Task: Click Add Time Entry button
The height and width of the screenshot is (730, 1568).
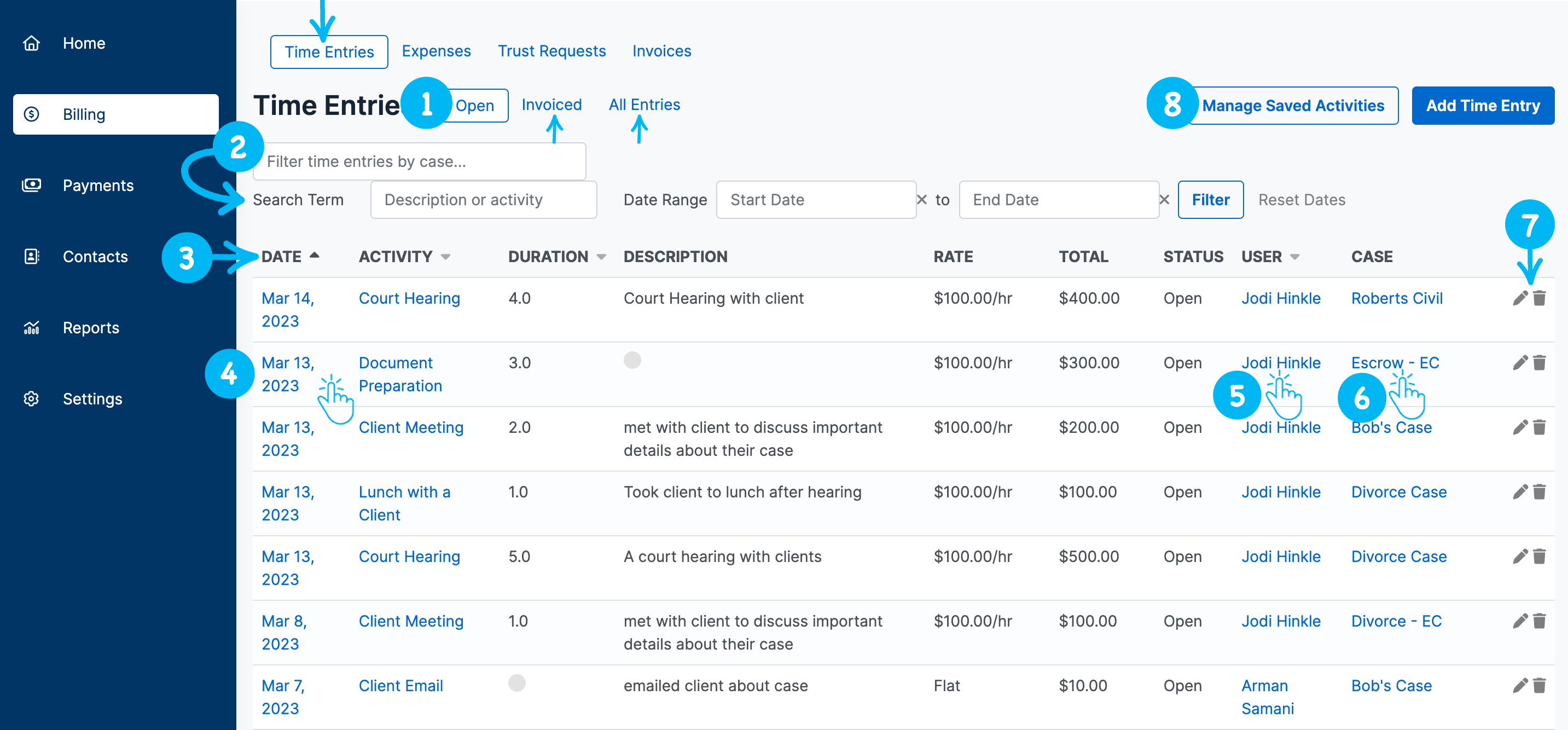Action: [1482, 106]
